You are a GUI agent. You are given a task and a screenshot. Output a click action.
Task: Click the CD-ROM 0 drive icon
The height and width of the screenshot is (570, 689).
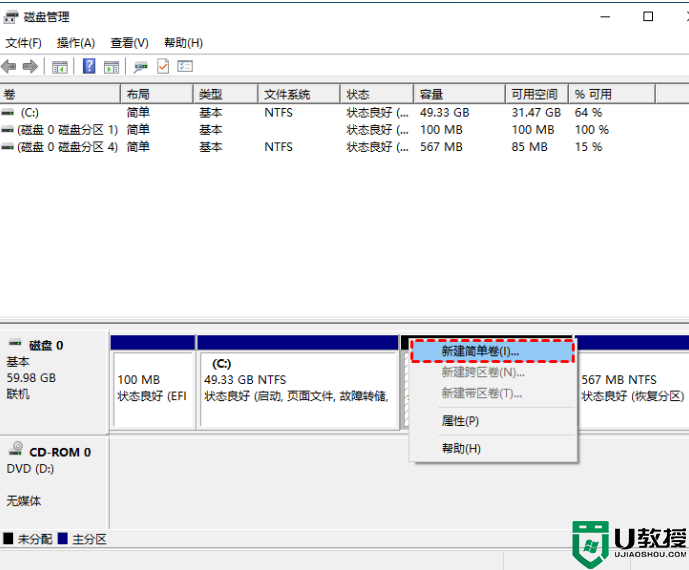pyautogui.click(x=16, y=448)
